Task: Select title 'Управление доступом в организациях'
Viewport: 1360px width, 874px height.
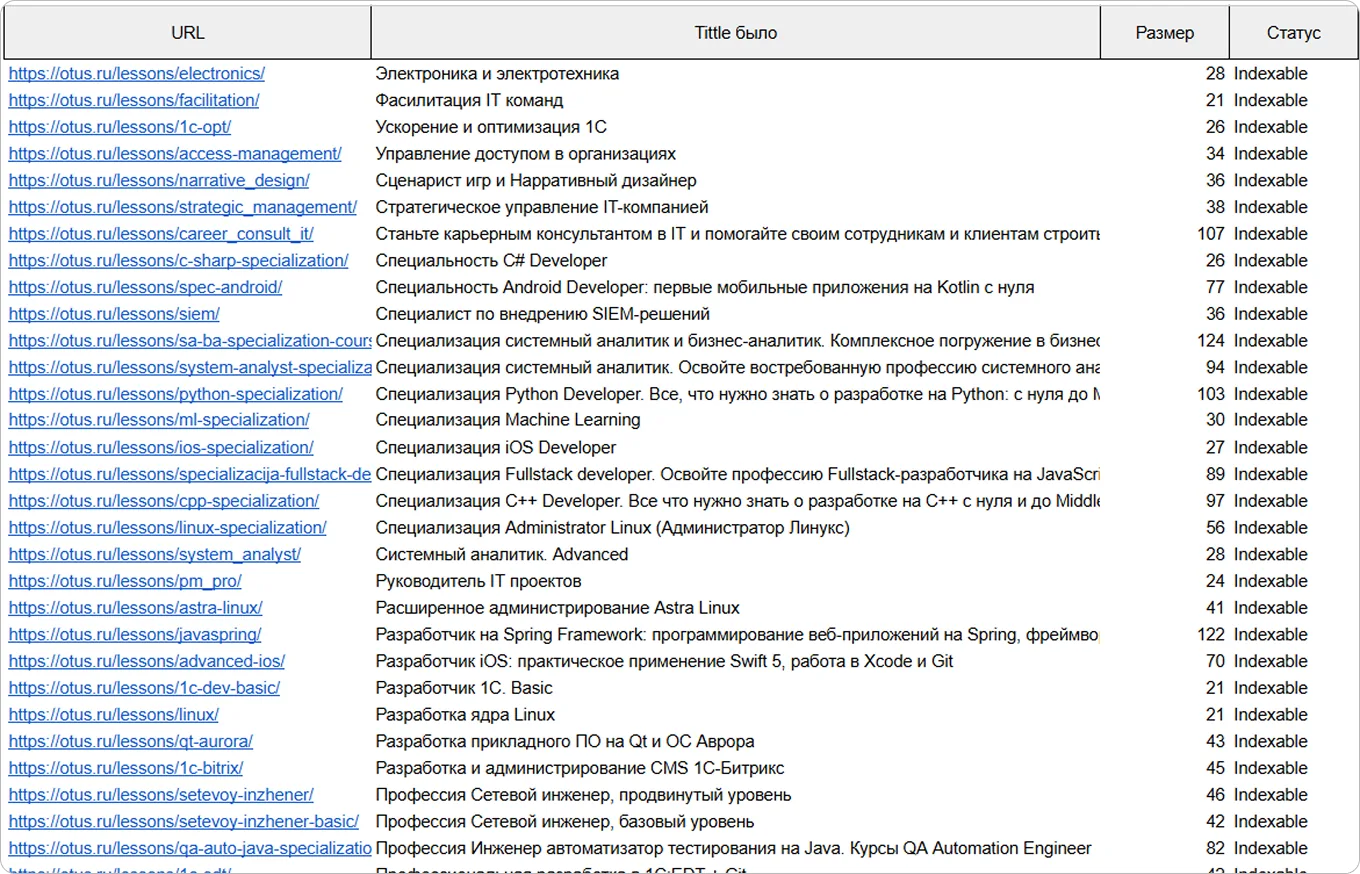Action: tap(525, 154)
